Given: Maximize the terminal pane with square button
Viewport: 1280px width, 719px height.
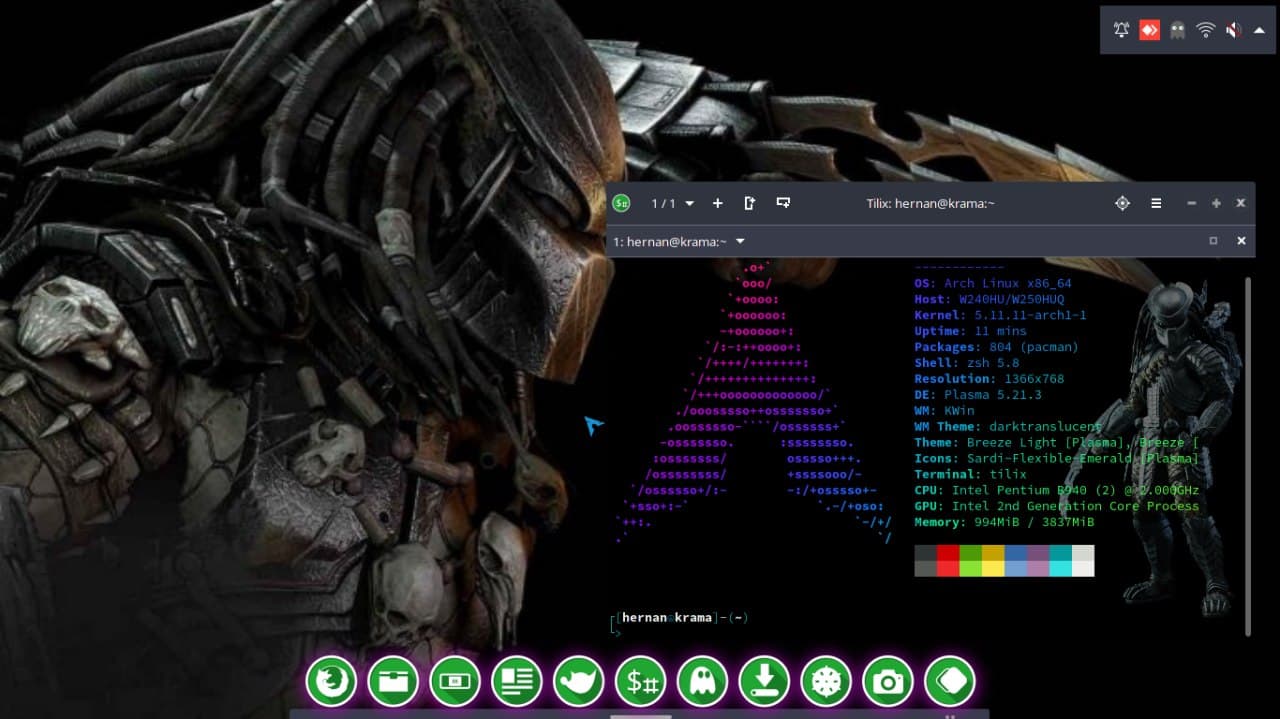Looking at the screenshot, I should [x=1213, y=241].
